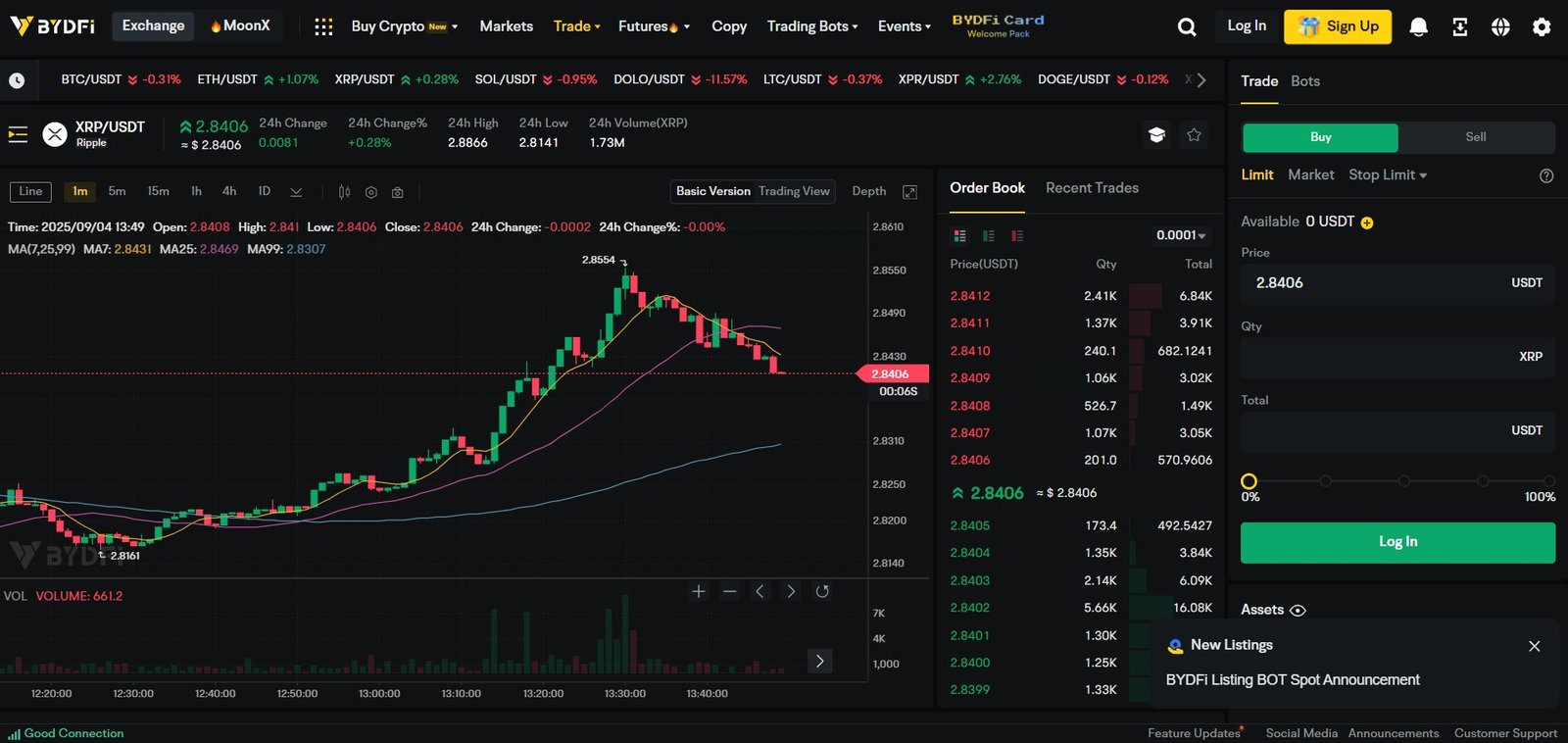Expand the chart to fullscreen
Screen dimensions: 1568x743
(909, 192)
